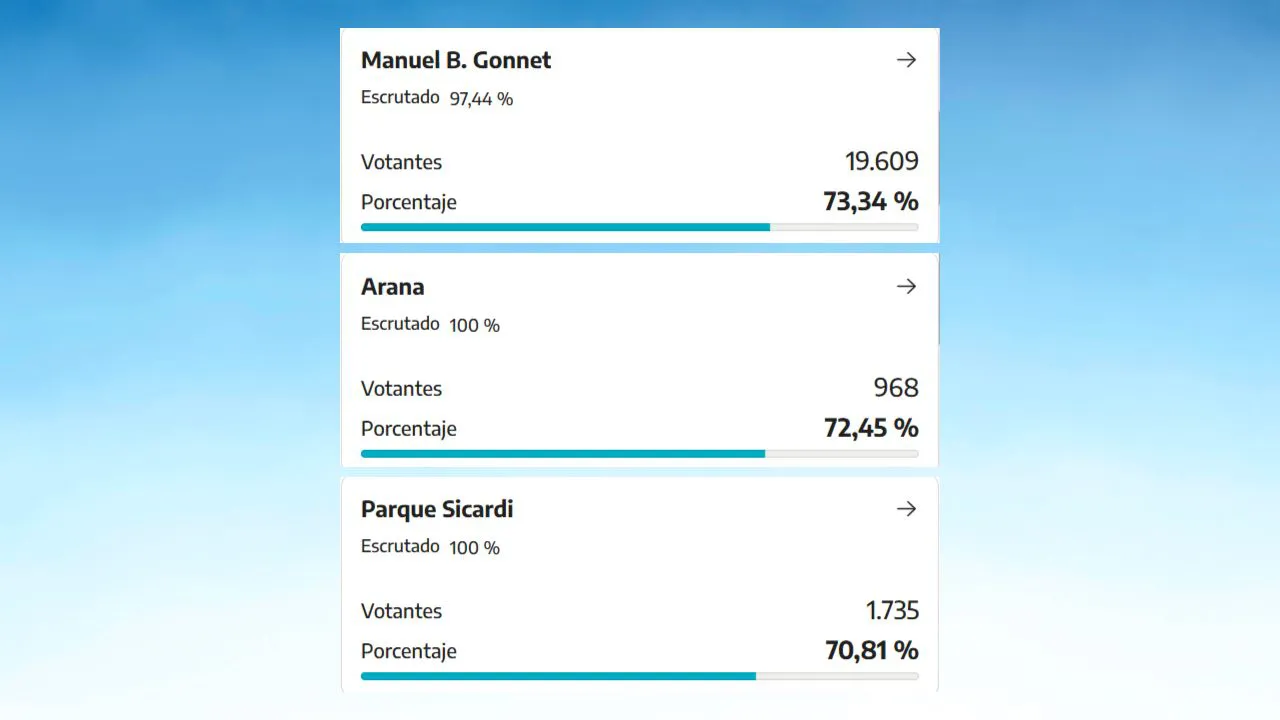Click the 19.609 voters count

(881, 162)
